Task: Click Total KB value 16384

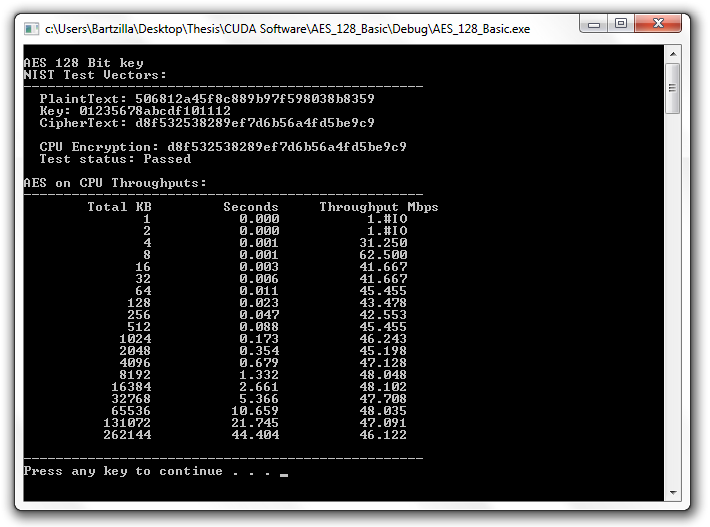Action: (x=131, y=387)
